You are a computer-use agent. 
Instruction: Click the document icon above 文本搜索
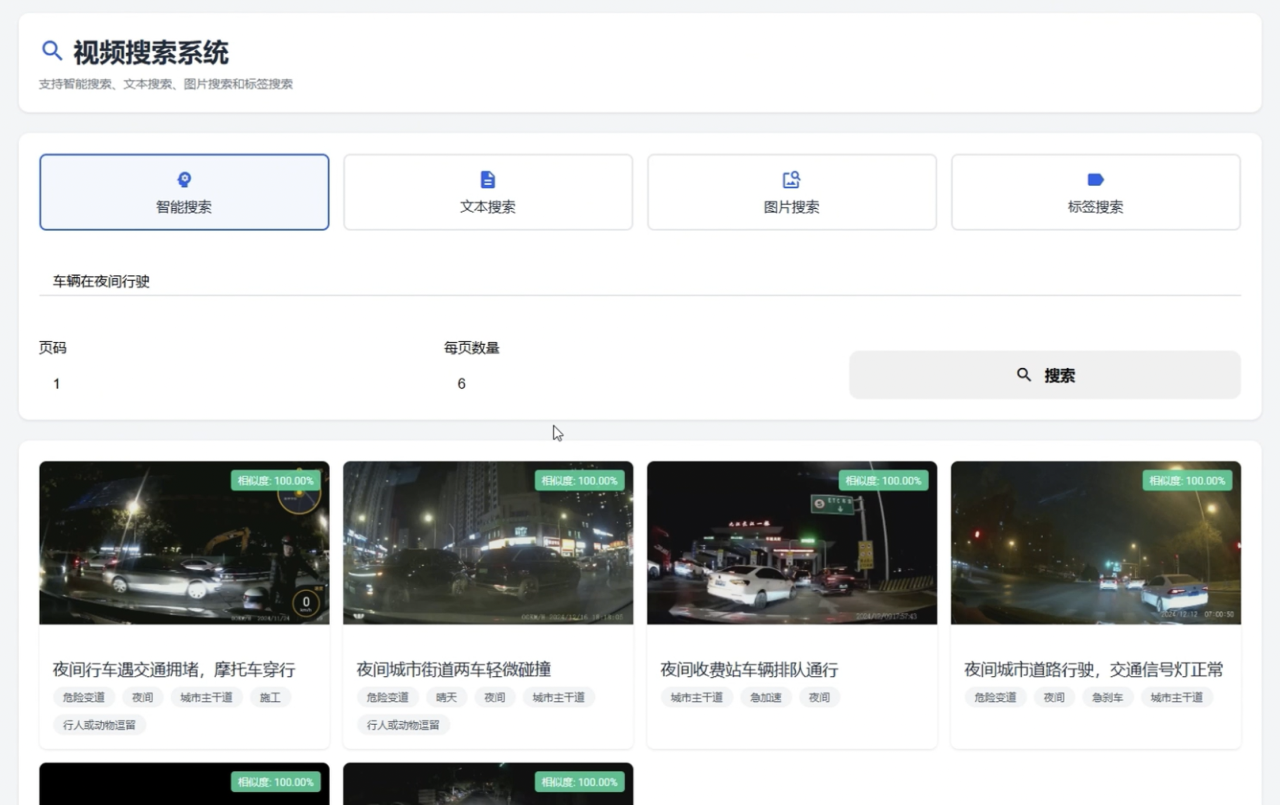(x=488, y=180)
